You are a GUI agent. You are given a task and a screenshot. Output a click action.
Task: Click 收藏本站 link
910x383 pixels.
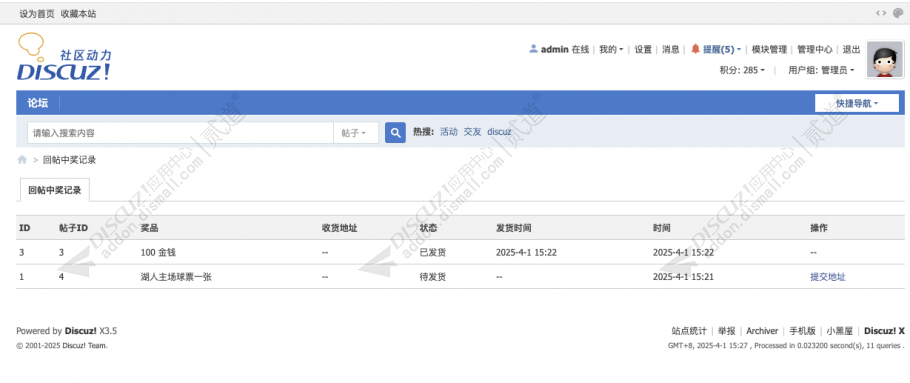click(78, 14)
